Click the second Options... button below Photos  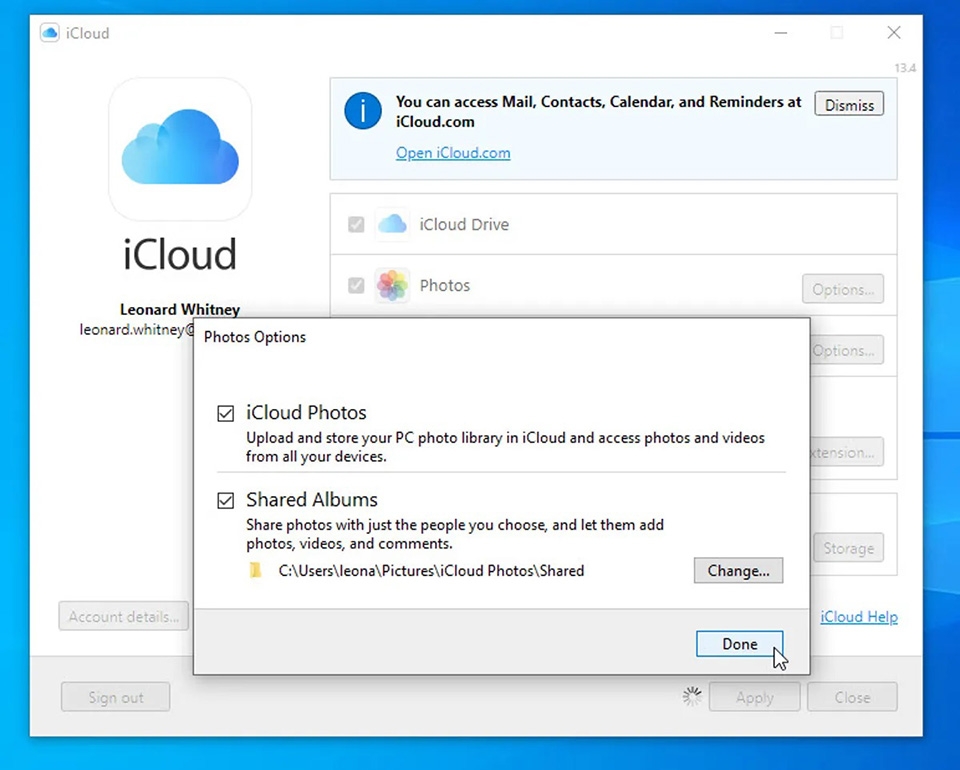pos(847,350)
